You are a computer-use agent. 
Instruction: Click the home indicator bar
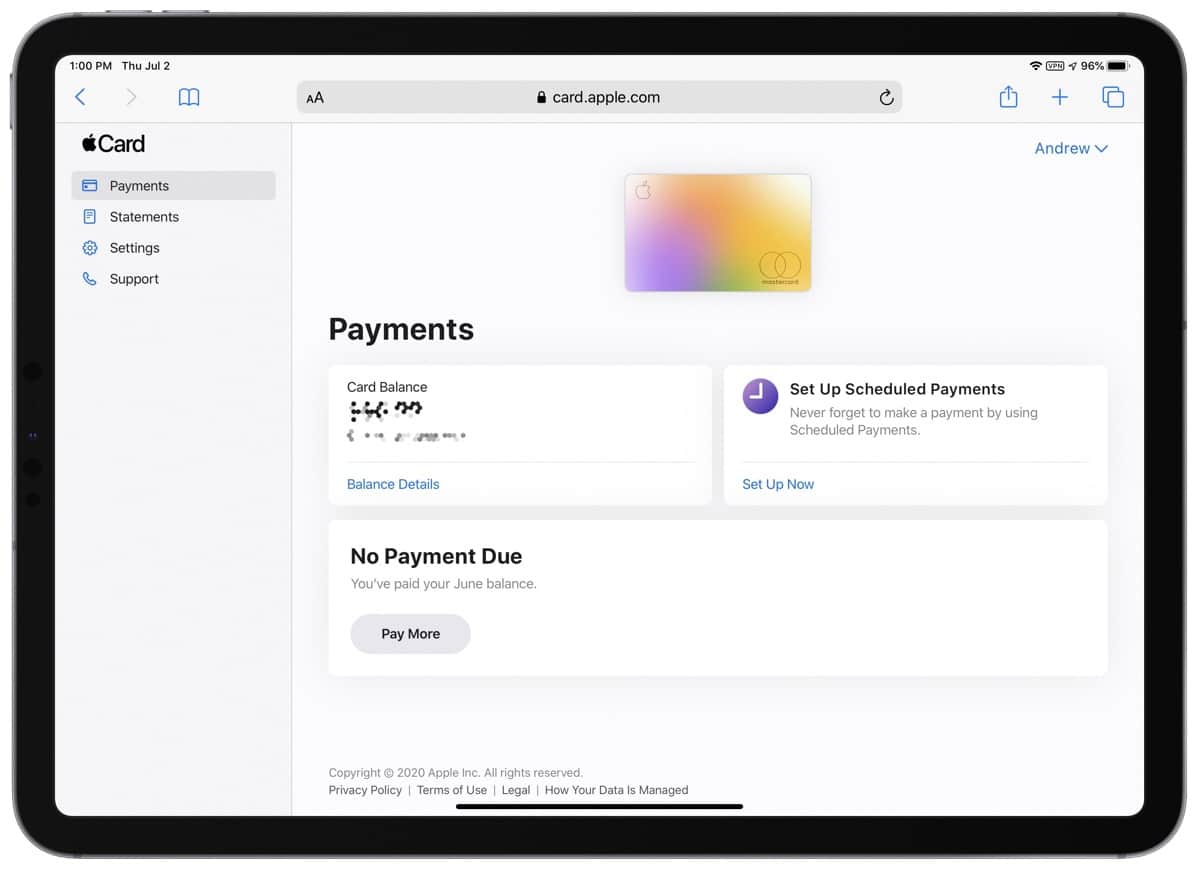(599, 806)
